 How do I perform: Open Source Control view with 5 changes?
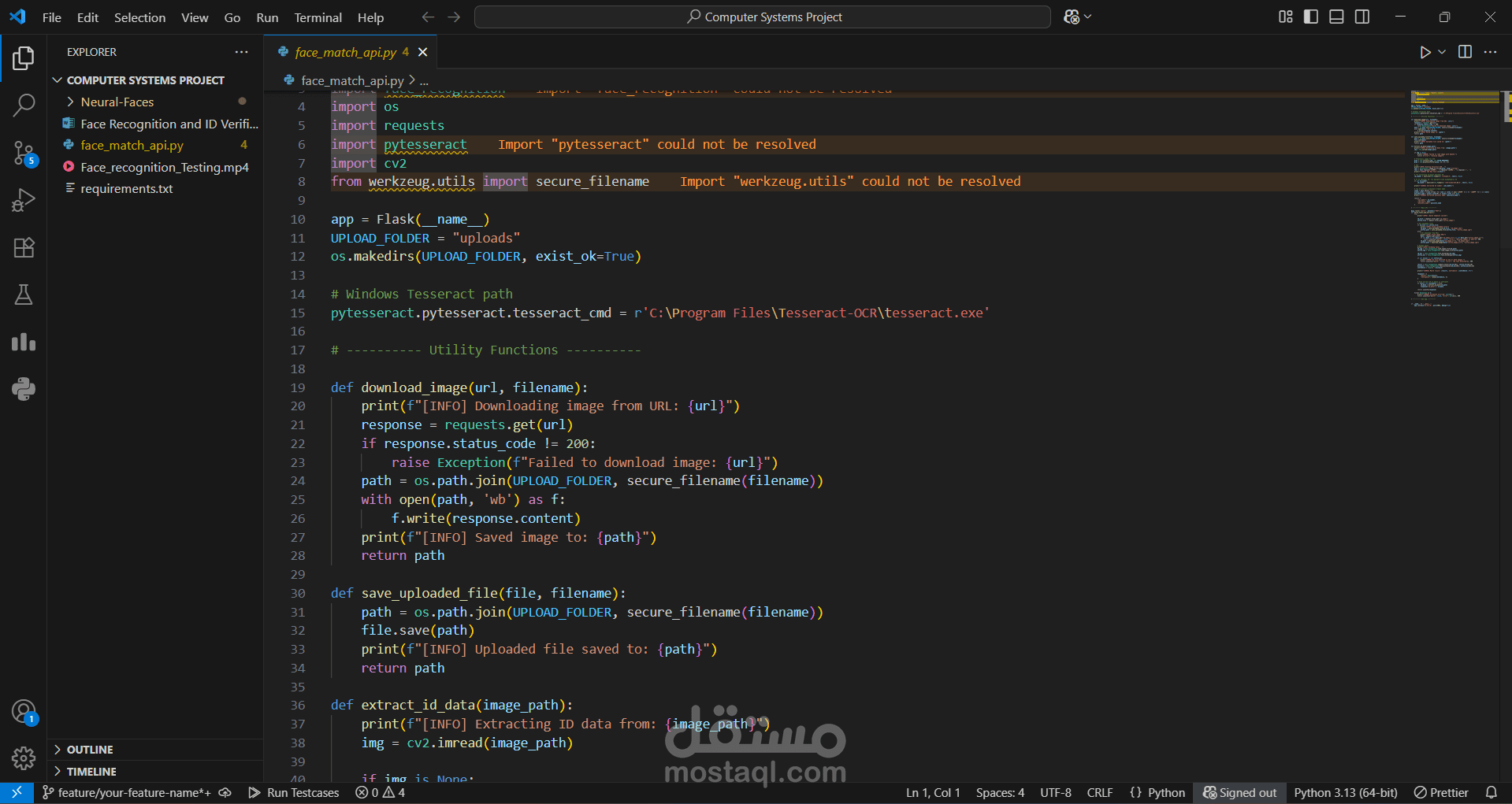[24, 154]
